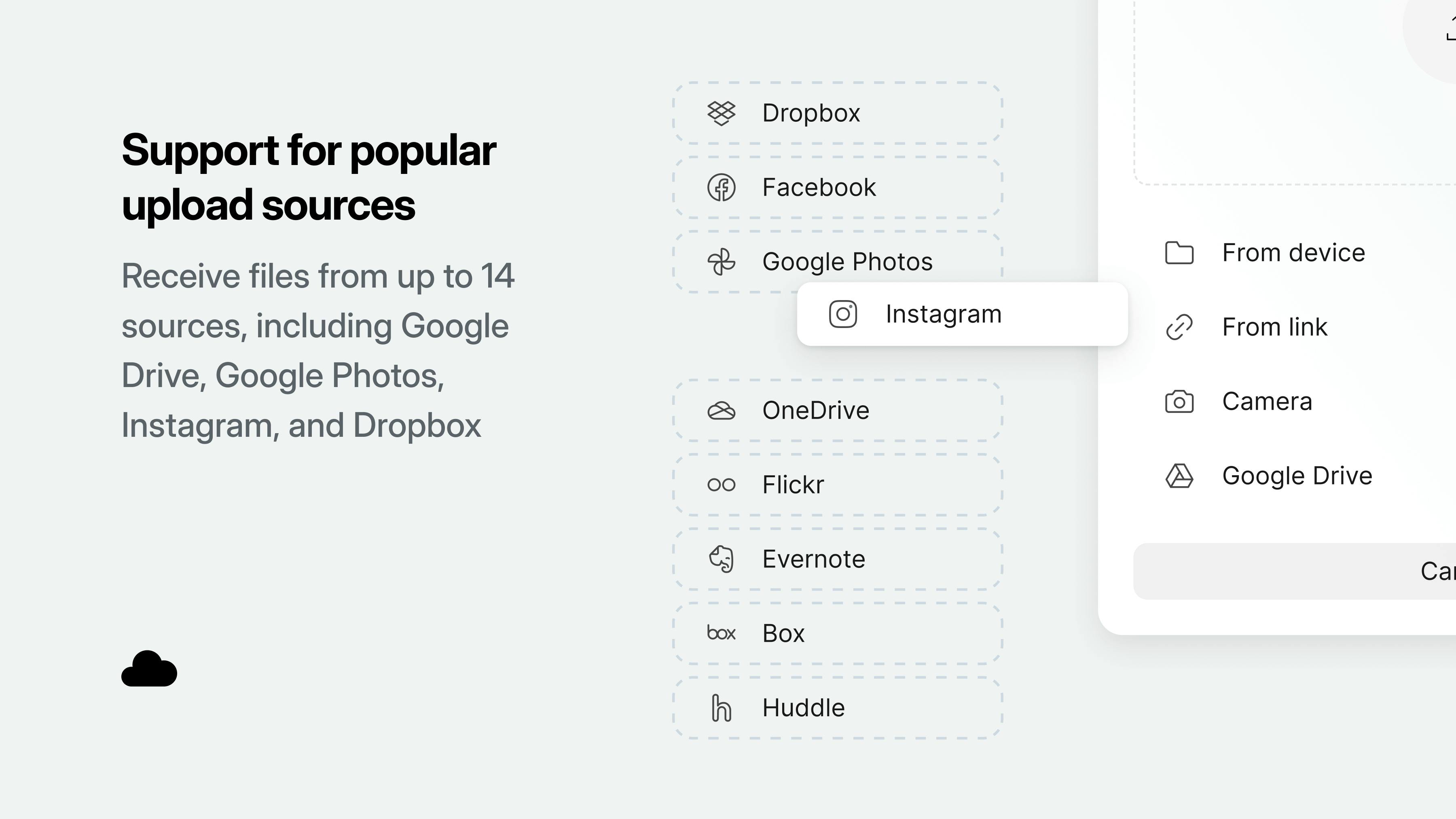Screen dimensions: 1456x819
Task: Click the Dropbox logo icon
Action: [x=721, y=113]
